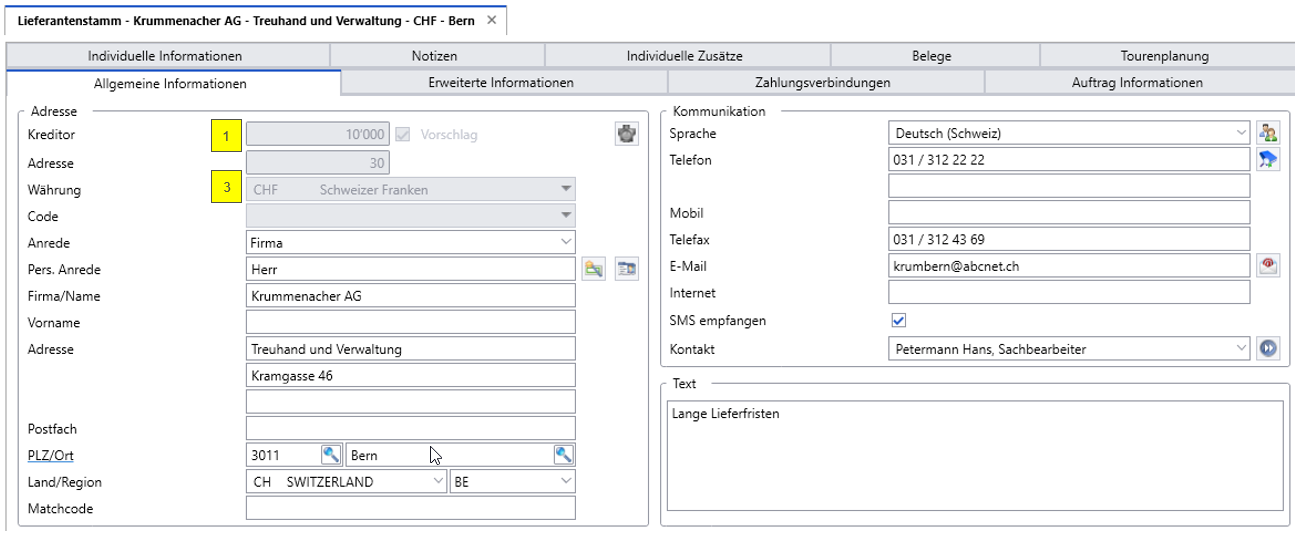The height and width of the screenshot is (533, 1295).
Task: Open the Sprache dropdown Deutsch (Schweiz)
Action: [1069, 133]
